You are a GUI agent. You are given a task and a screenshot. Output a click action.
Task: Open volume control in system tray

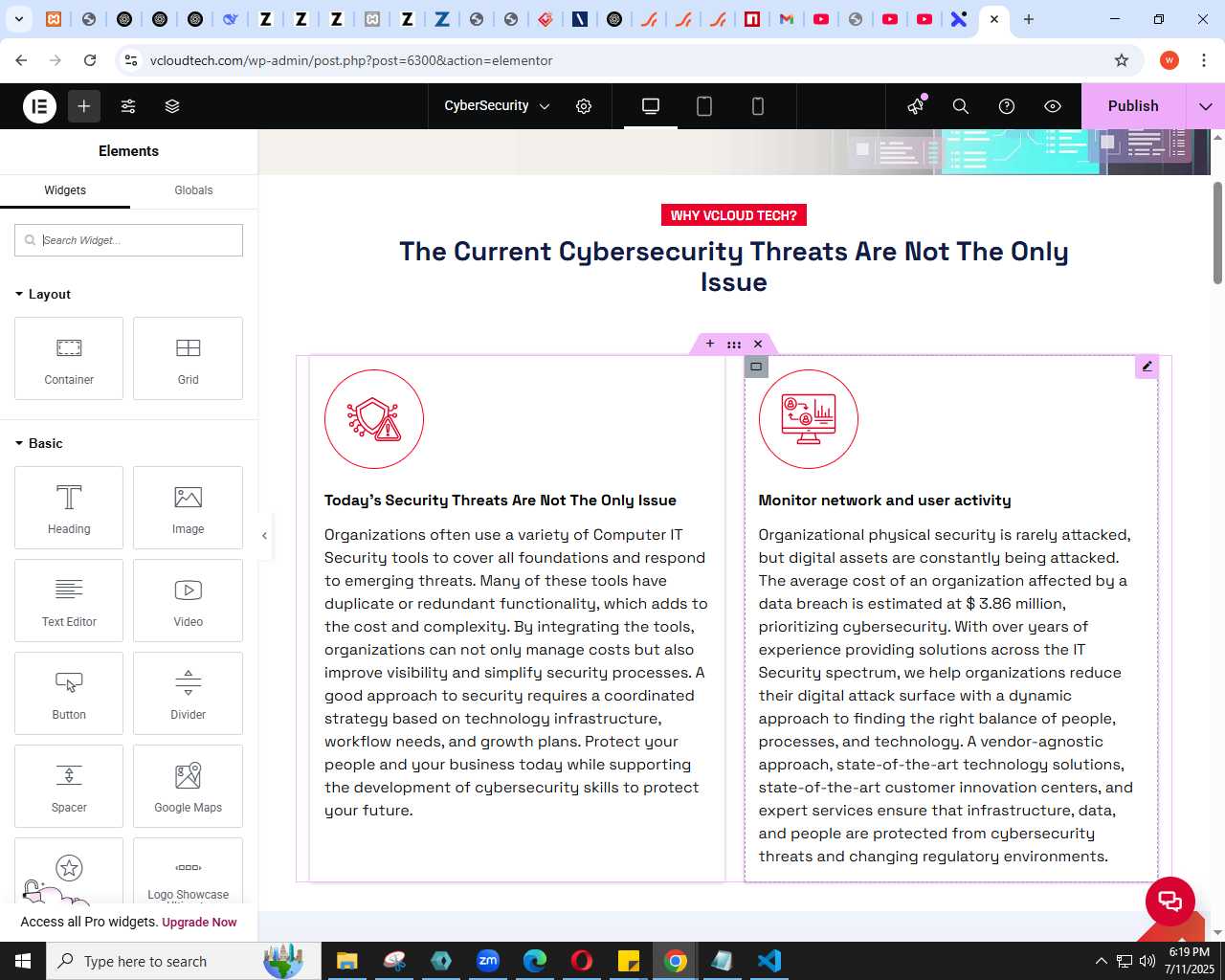click(x=1147, y=961)
